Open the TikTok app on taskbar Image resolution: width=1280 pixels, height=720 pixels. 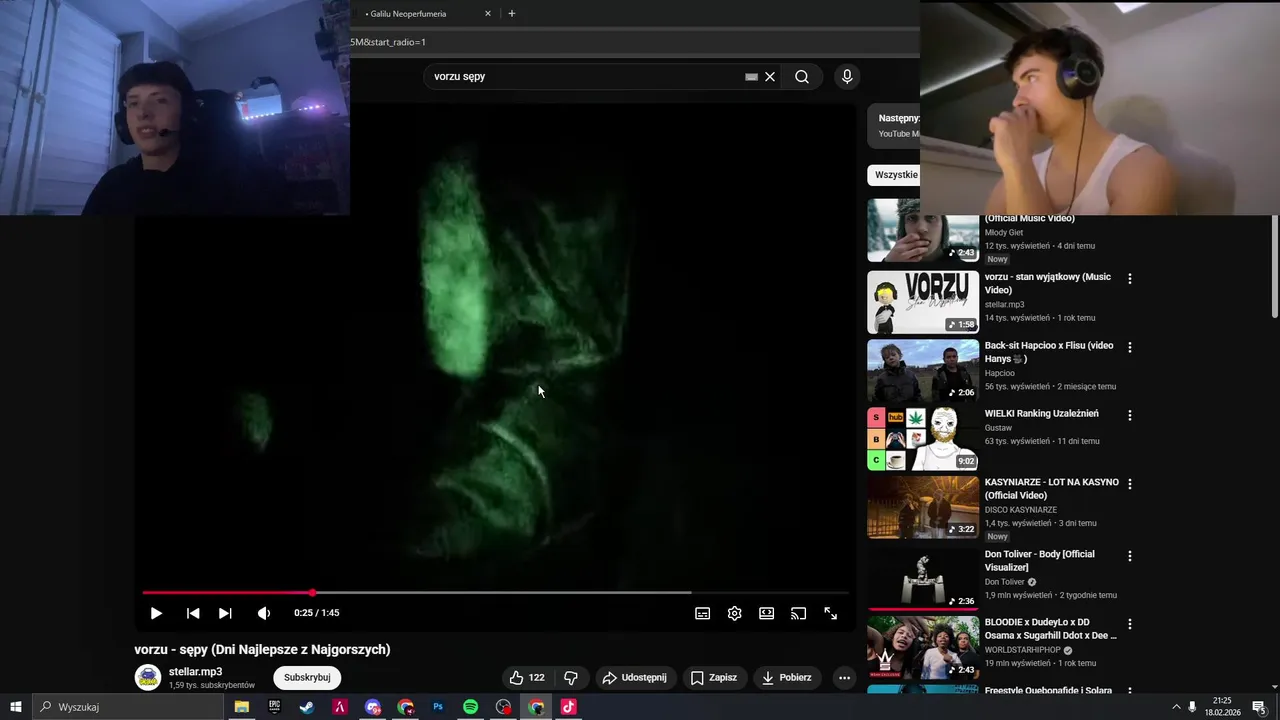coord(569,707)
